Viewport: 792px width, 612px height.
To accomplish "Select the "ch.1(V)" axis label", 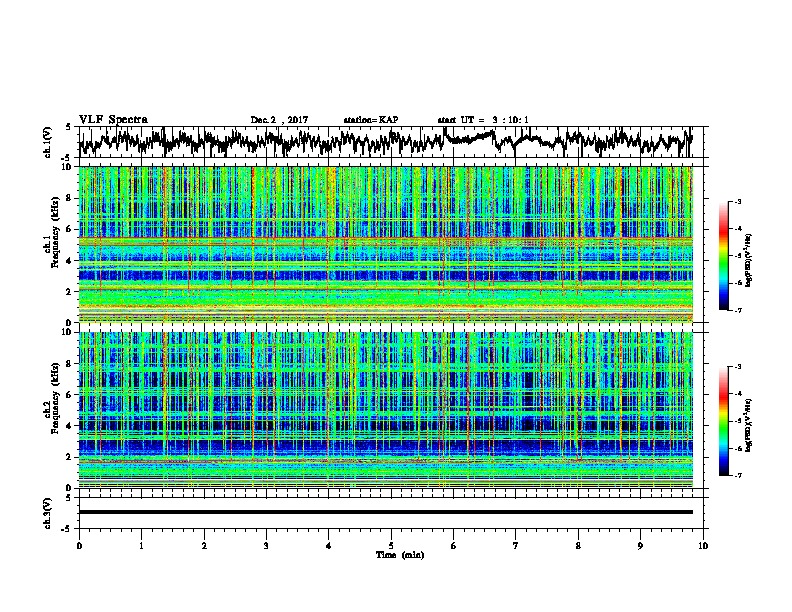I will click(48, 142).
